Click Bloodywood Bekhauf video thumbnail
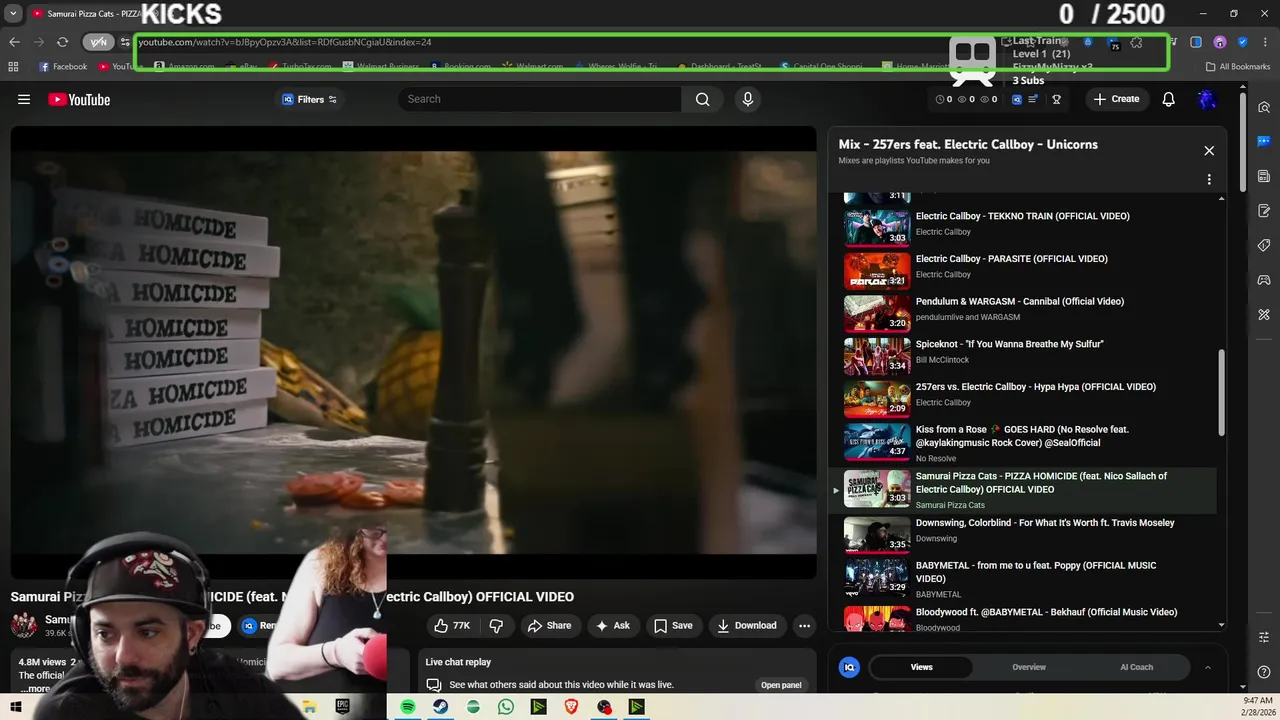The height and width of the screenshot is (720, 1280). click(877, 620)
